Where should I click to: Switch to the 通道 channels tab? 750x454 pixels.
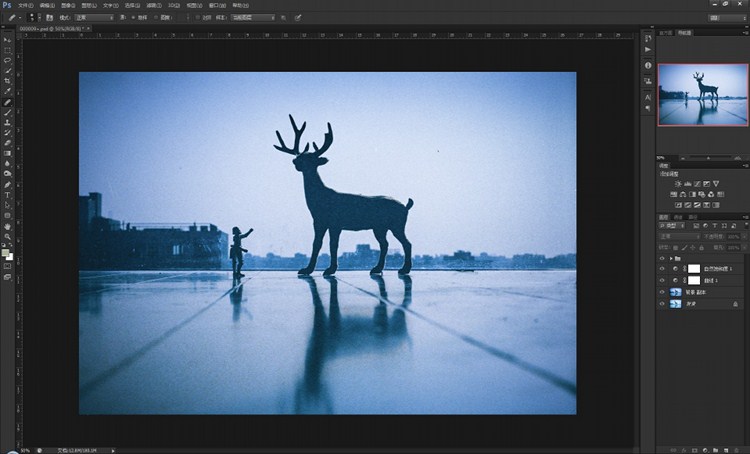[x=678, y=217]
